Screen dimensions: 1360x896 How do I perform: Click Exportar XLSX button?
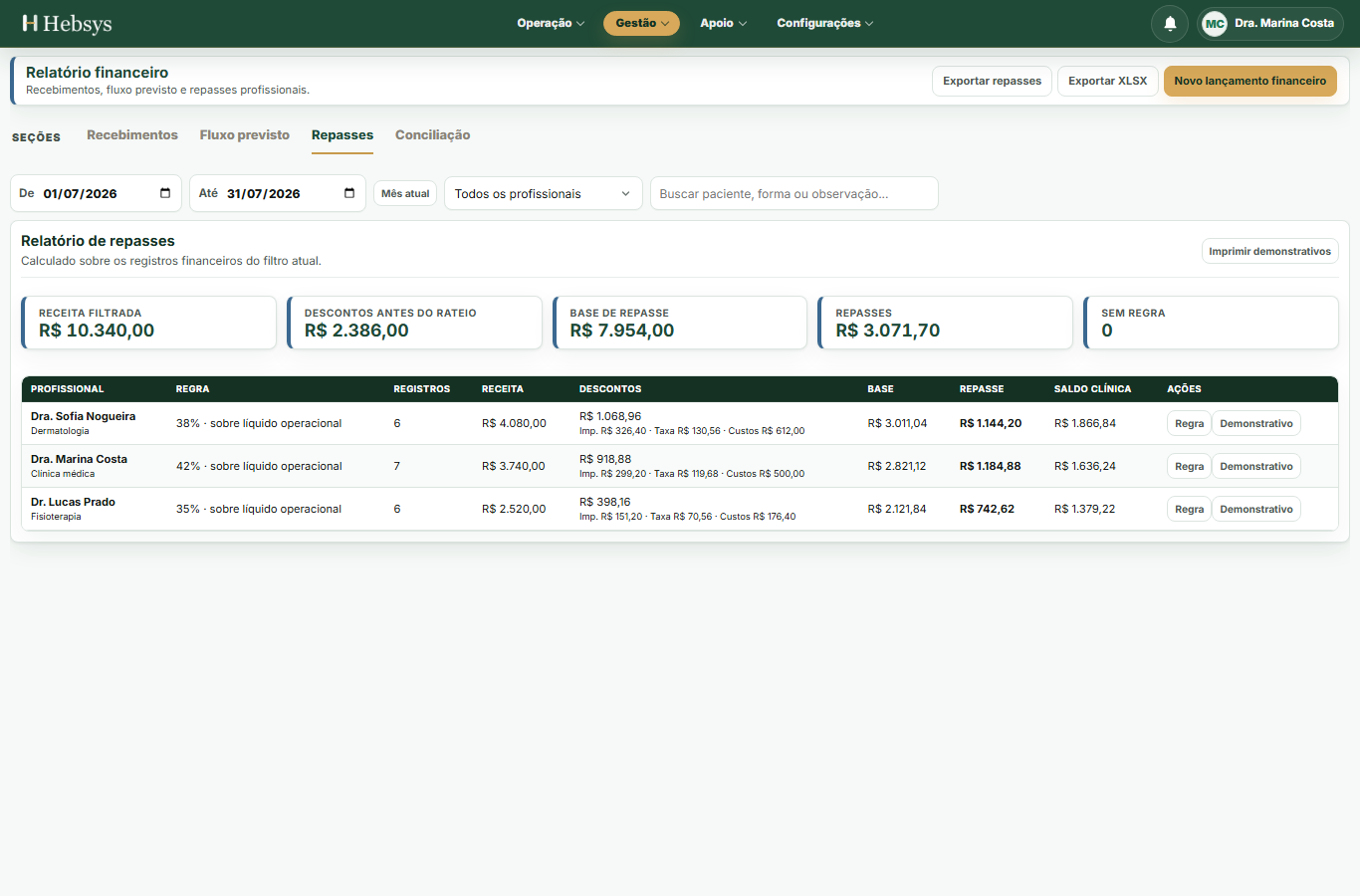tap(1108, 81)
